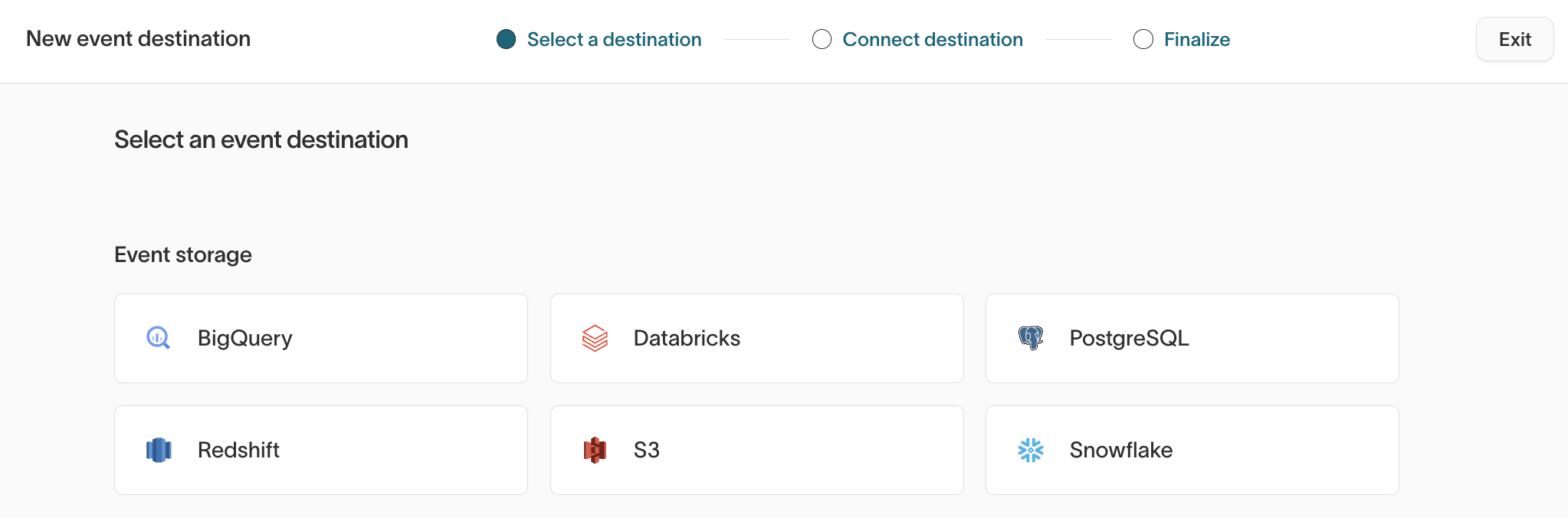
Task: Select the Redshift text label
Action: (x=238, y=450)
